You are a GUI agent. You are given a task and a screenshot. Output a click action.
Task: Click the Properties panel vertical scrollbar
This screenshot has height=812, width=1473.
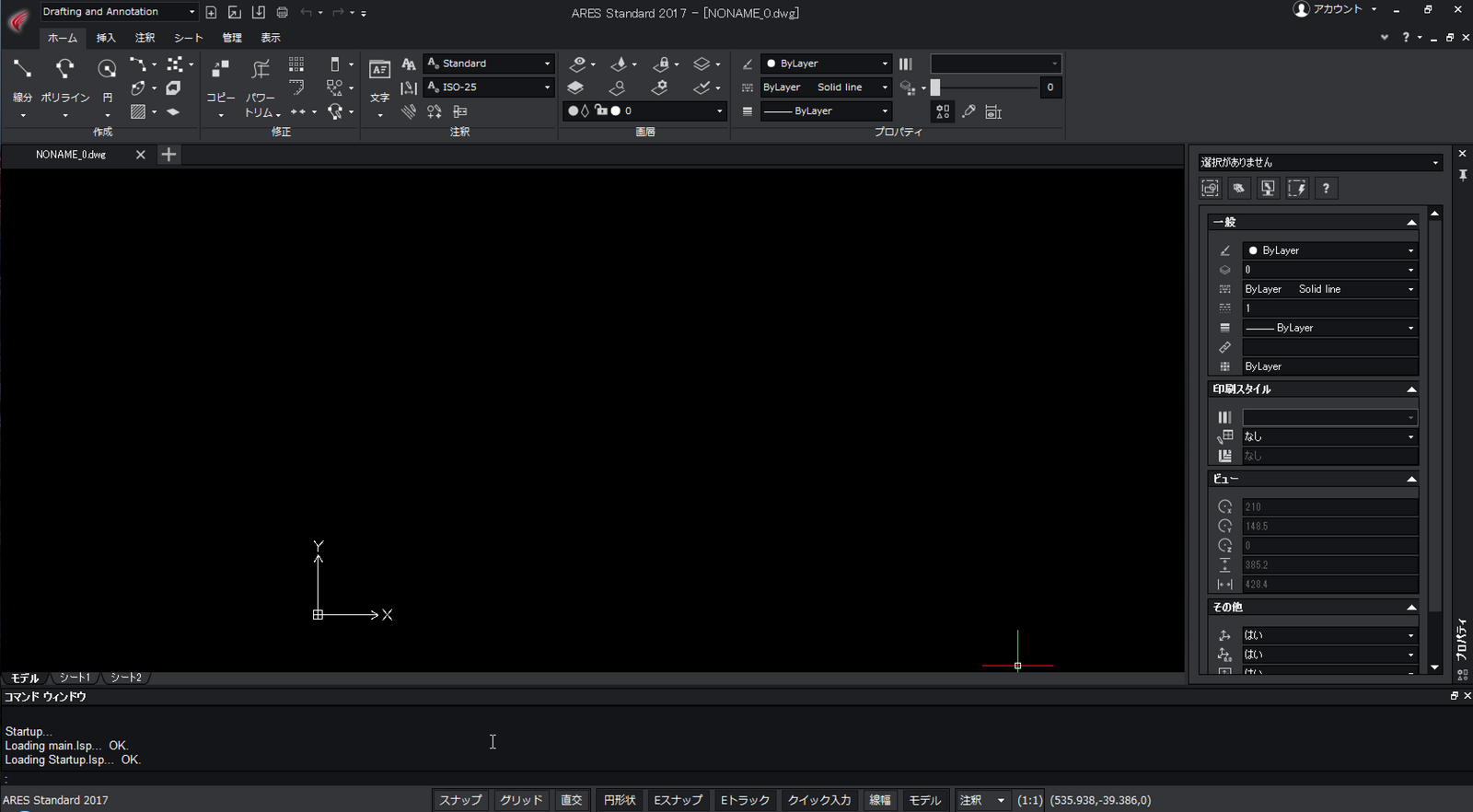click(1434, 414)
